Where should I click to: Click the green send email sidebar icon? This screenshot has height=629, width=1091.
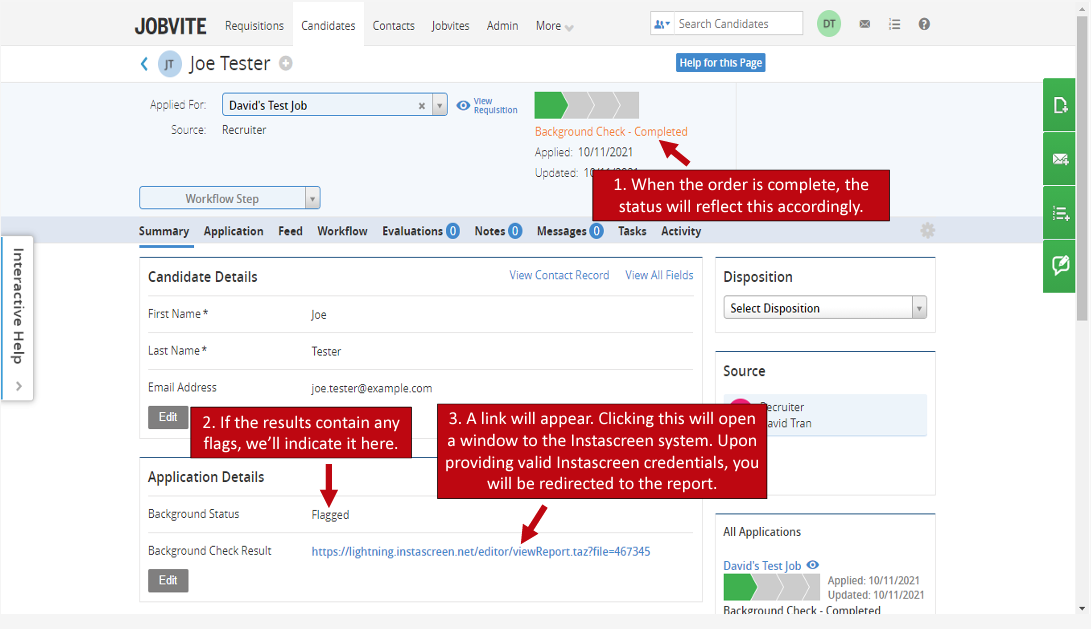(x=1060, y=159)
